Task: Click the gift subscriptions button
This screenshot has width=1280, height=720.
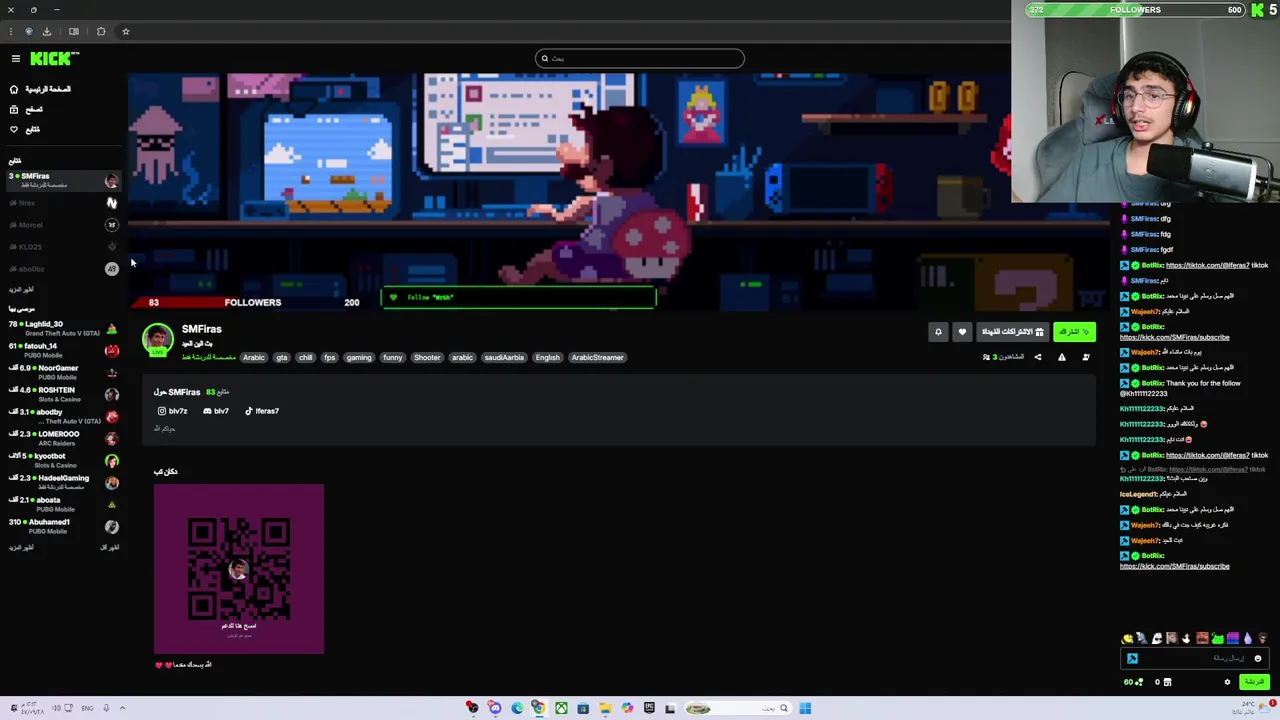Action: [1012, 332]
